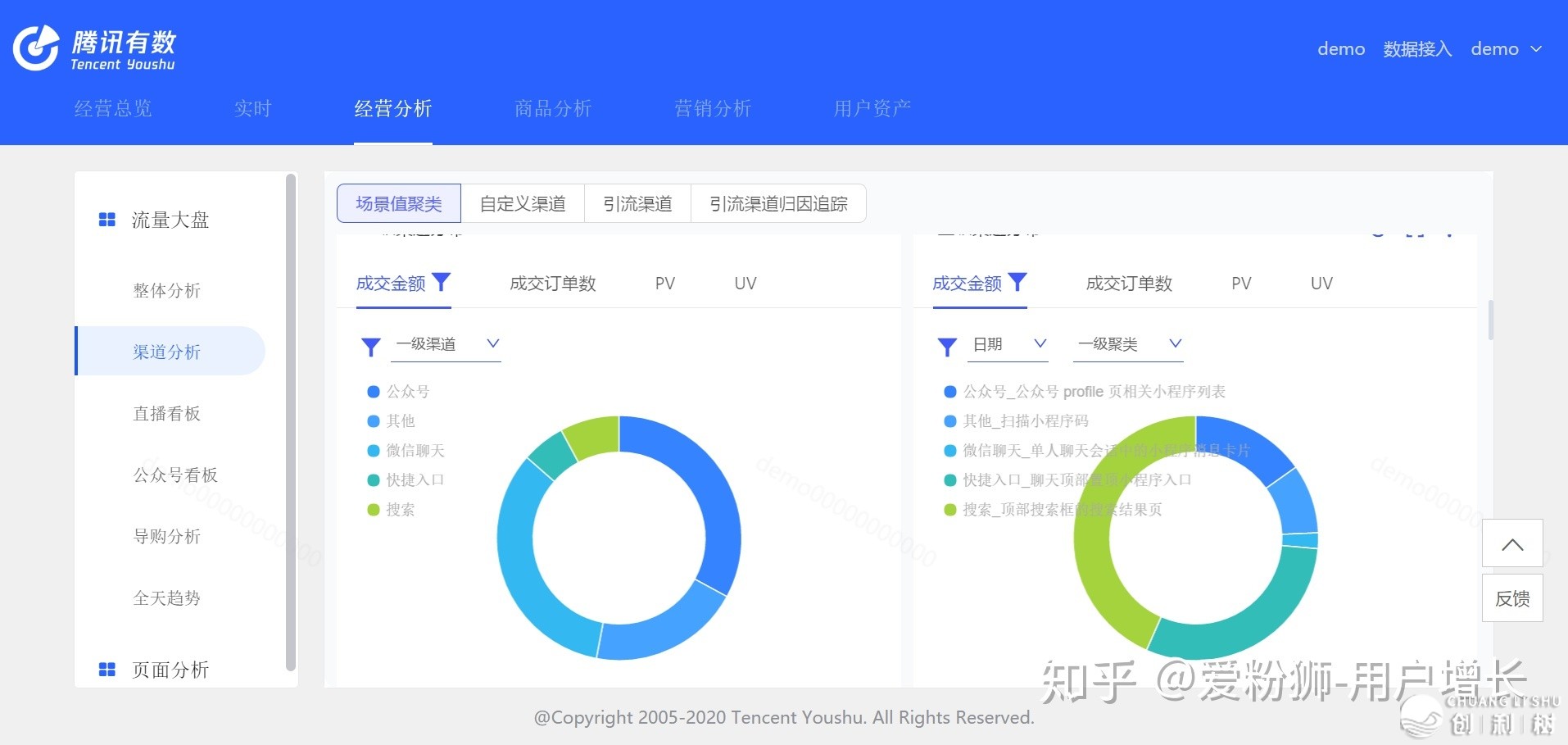This screenshot has width=1568, height=745.
Task: Click the 页面分析 grid icon in sidebar
Action: [106, 670]
